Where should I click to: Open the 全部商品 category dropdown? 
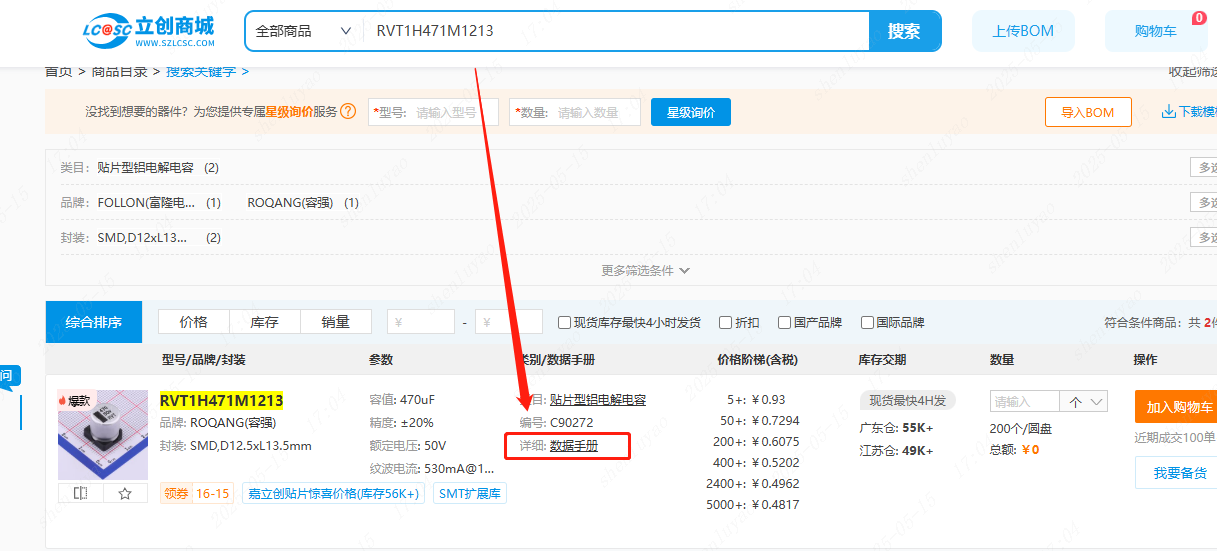303,31
